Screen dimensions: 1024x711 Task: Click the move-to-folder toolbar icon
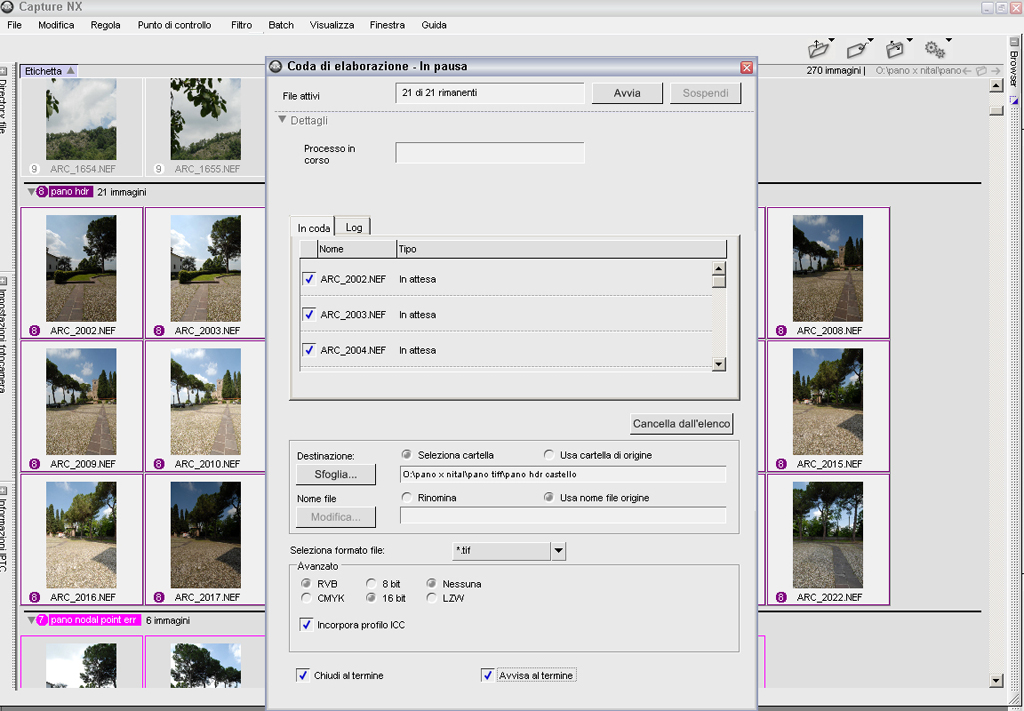pyautogui.click(x=895, y=48)
